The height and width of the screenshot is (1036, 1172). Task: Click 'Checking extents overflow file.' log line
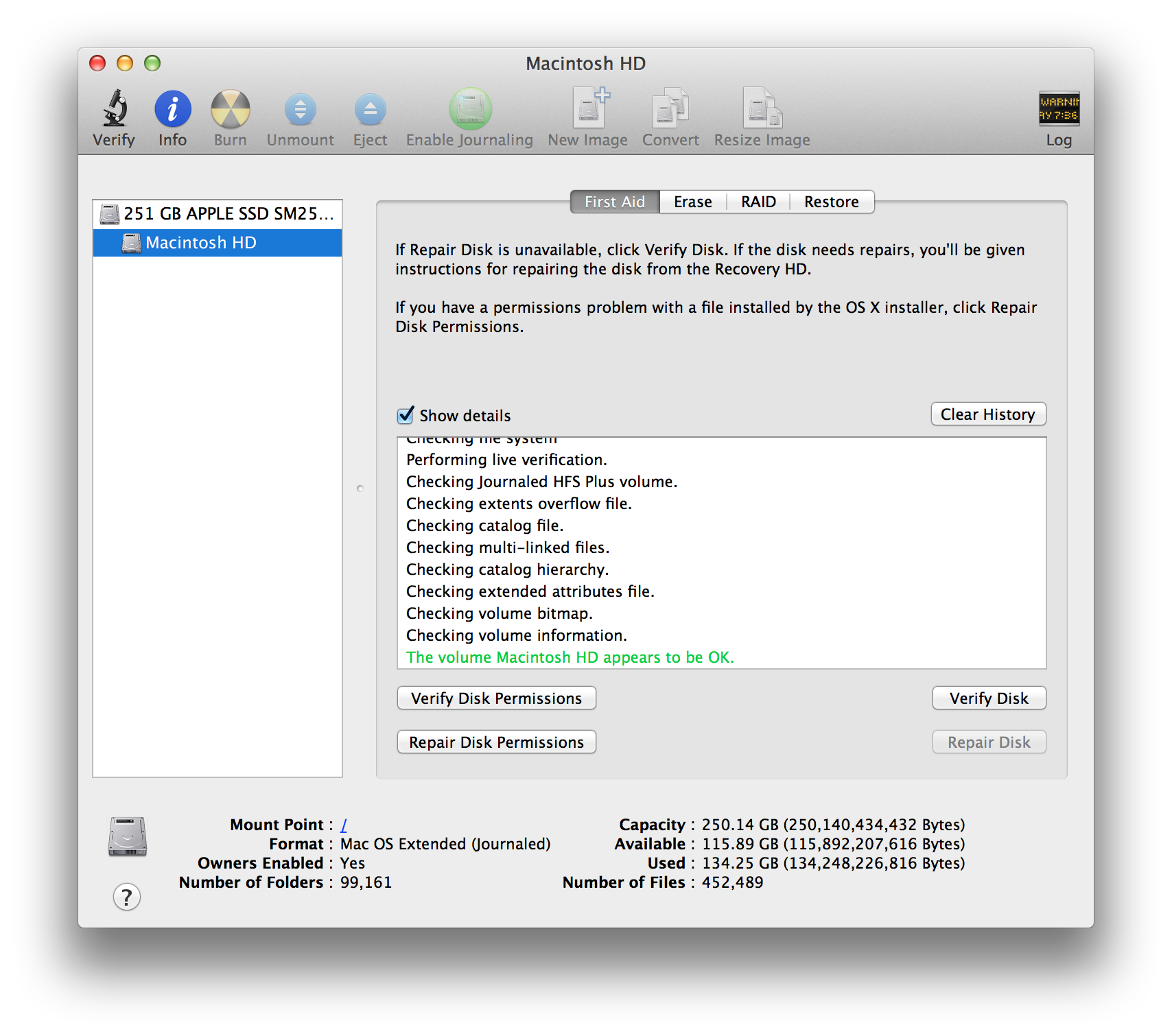[x=519, y=504]
